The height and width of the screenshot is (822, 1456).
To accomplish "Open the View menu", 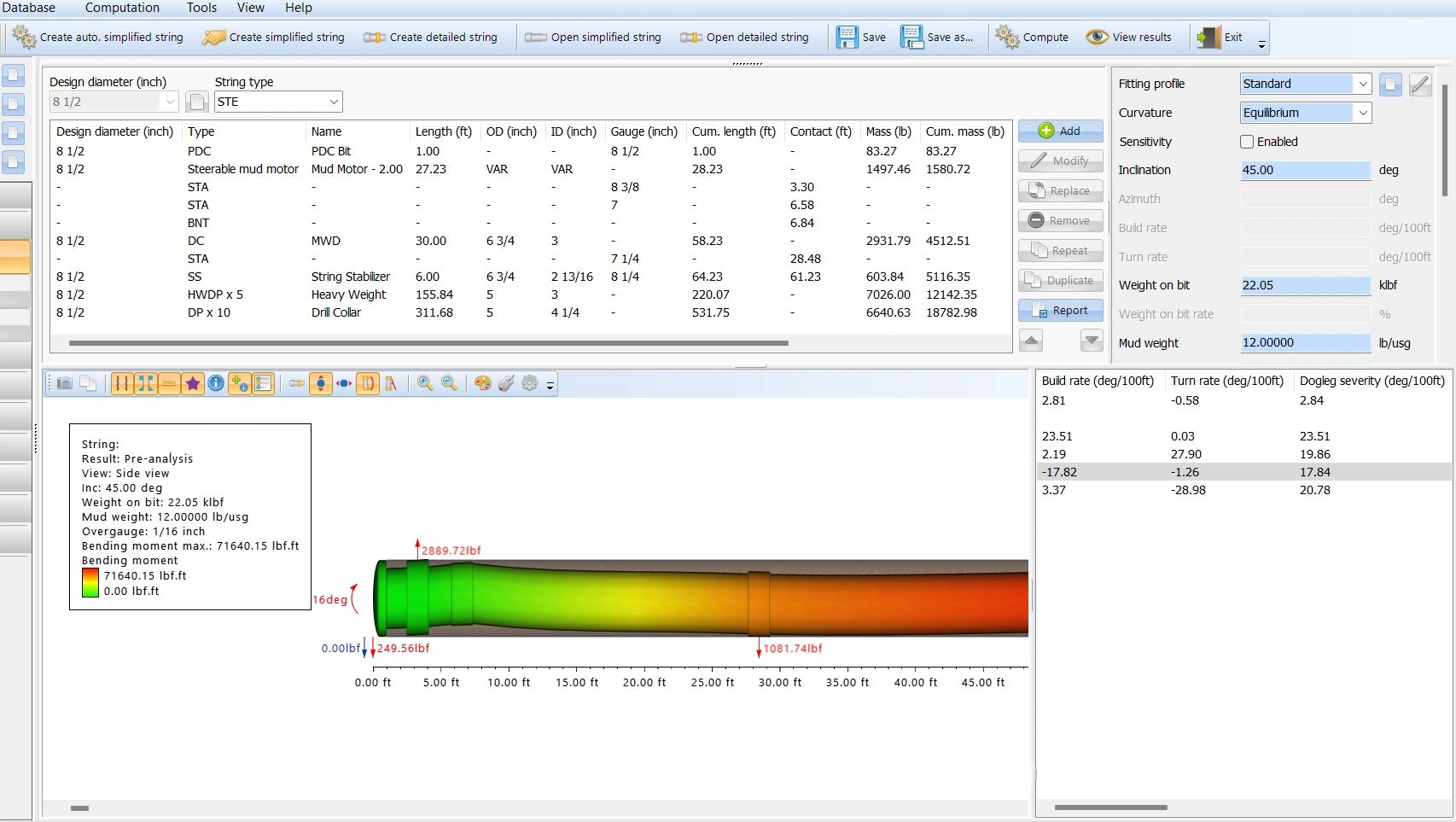I will [250, 8].
